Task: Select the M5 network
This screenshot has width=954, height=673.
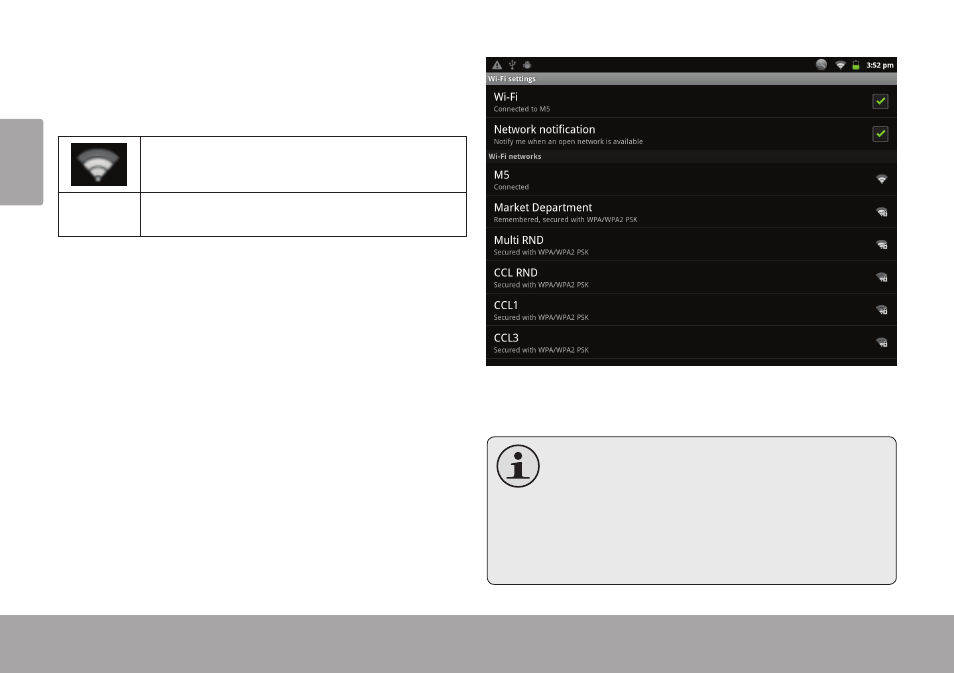Action: (691, 180)
